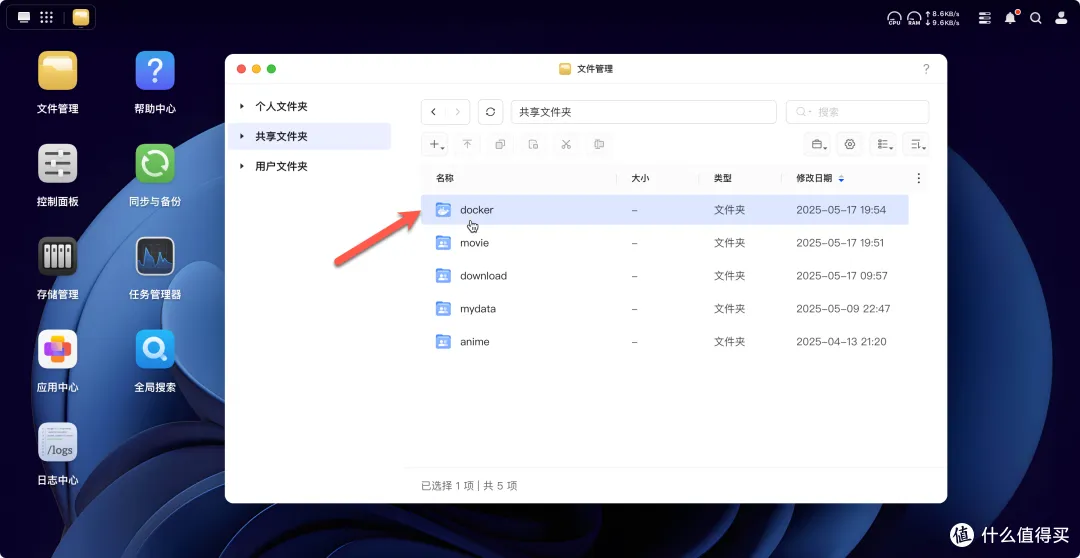
Task: Expand the 用户文件夹 tree arrow
Action: (x=242, y=166)
